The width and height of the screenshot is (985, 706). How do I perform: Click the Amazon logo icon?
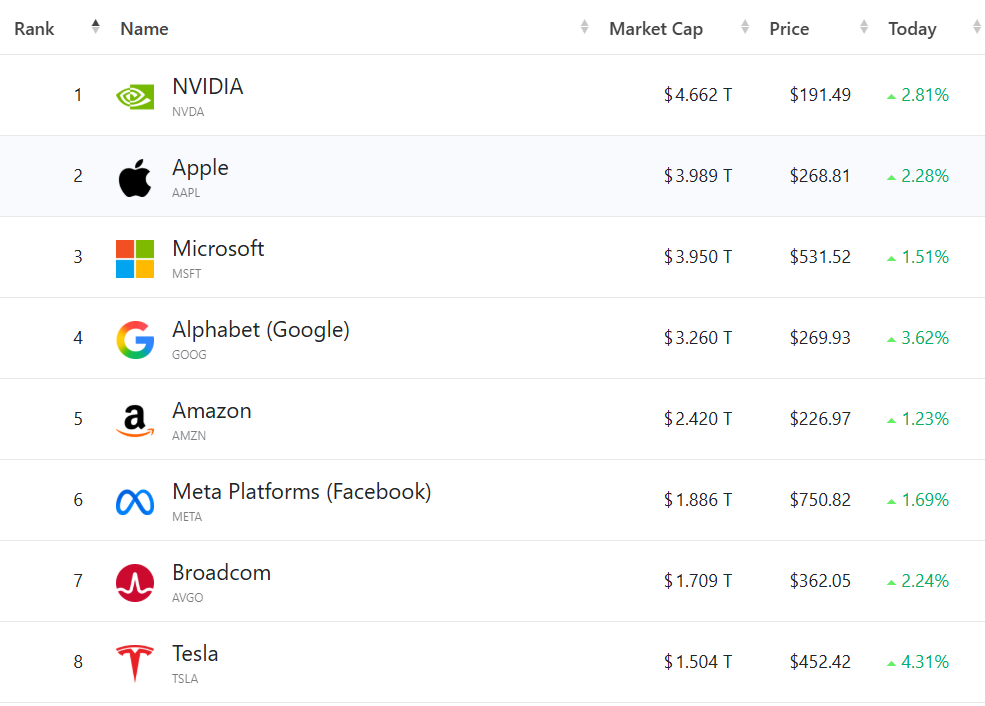point(135,421)
